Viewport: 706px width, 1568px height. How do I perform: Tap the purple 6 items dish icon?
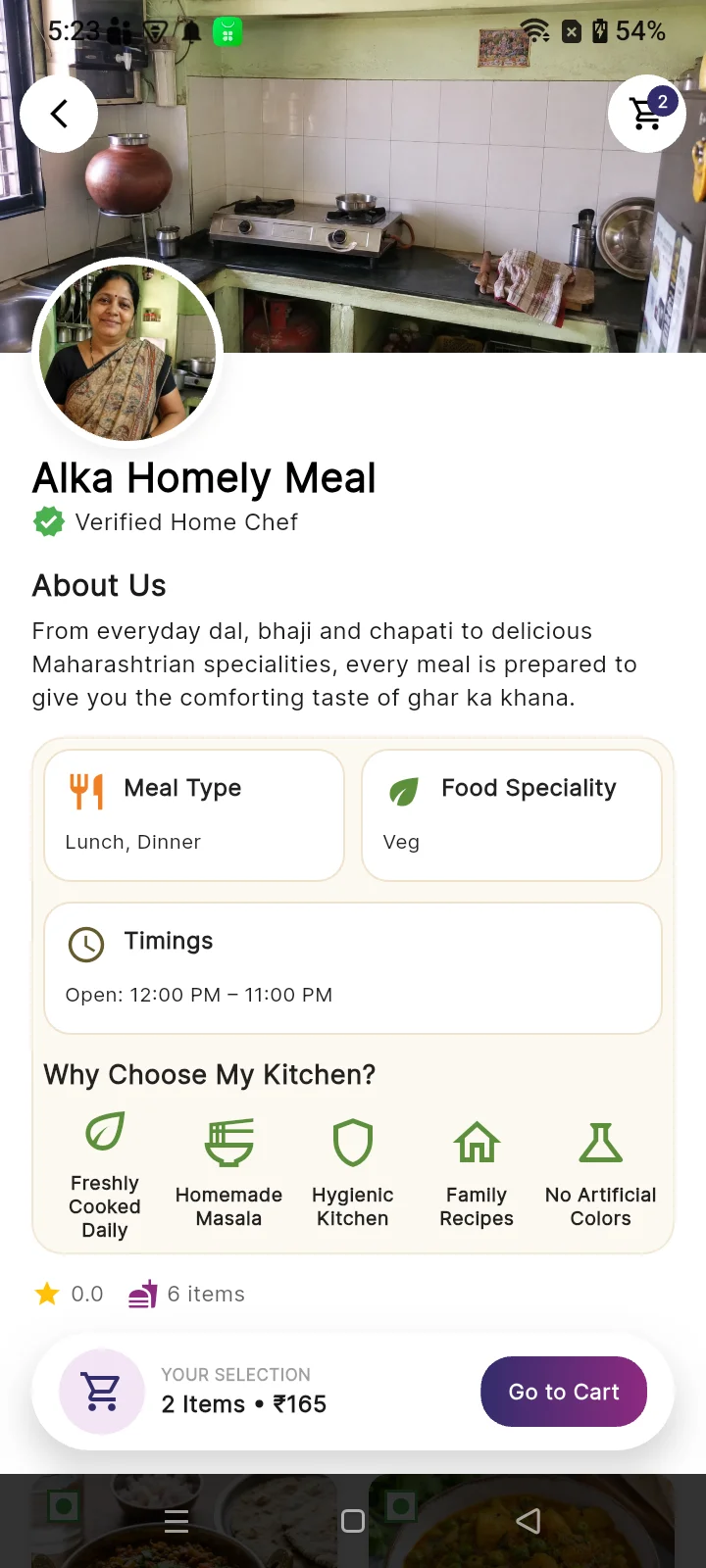pyautogui.click(x=143, y=1295)
